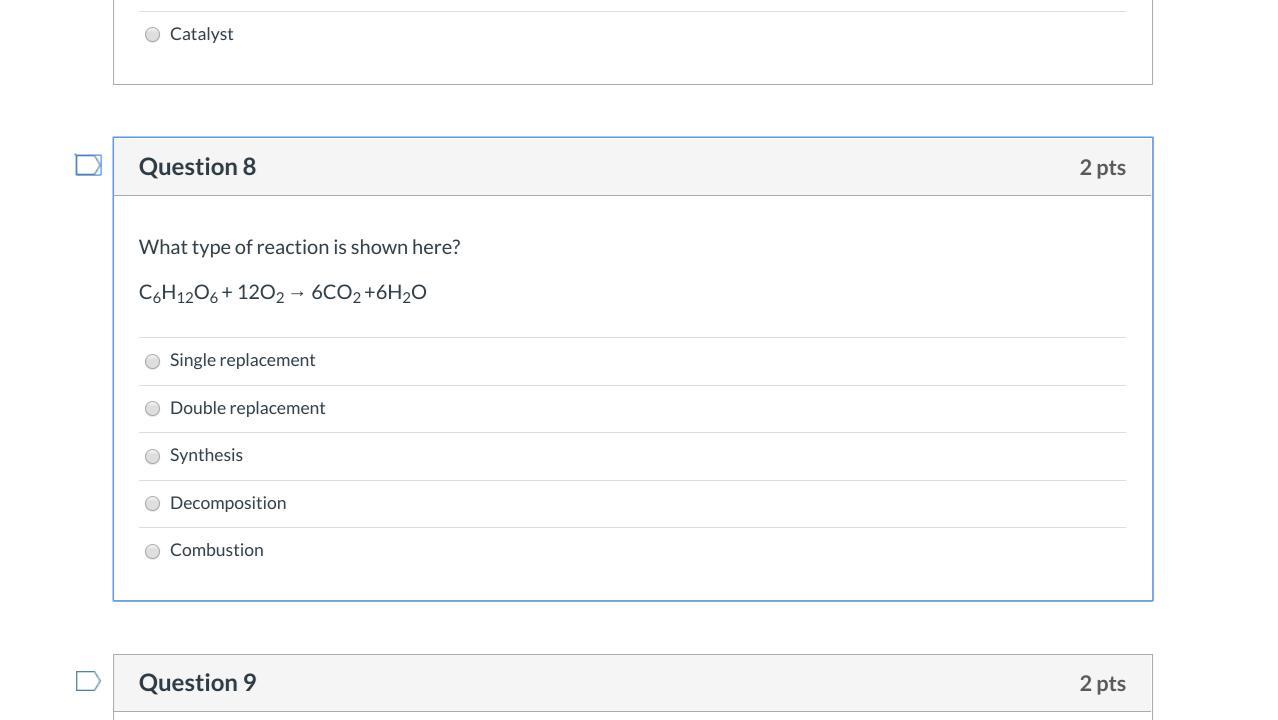This screenshot has height=720, width=1278.
Task: Click the Synthesis answer text
Action: (x=206, y=455)
